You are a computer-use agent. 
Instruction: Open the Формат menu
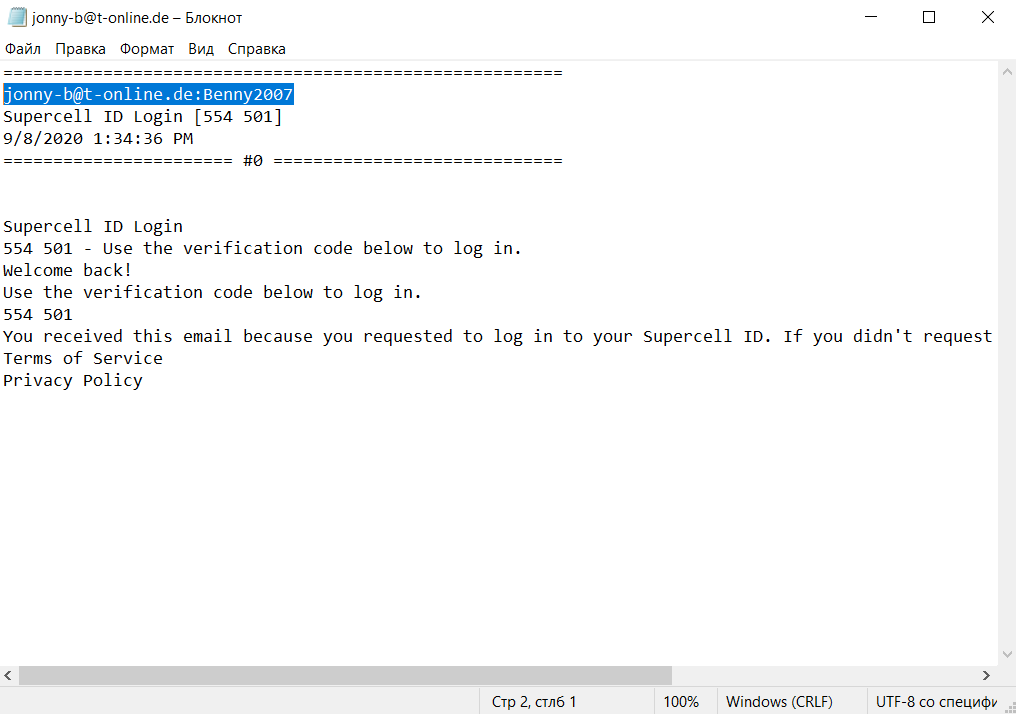tap(147, 49)
